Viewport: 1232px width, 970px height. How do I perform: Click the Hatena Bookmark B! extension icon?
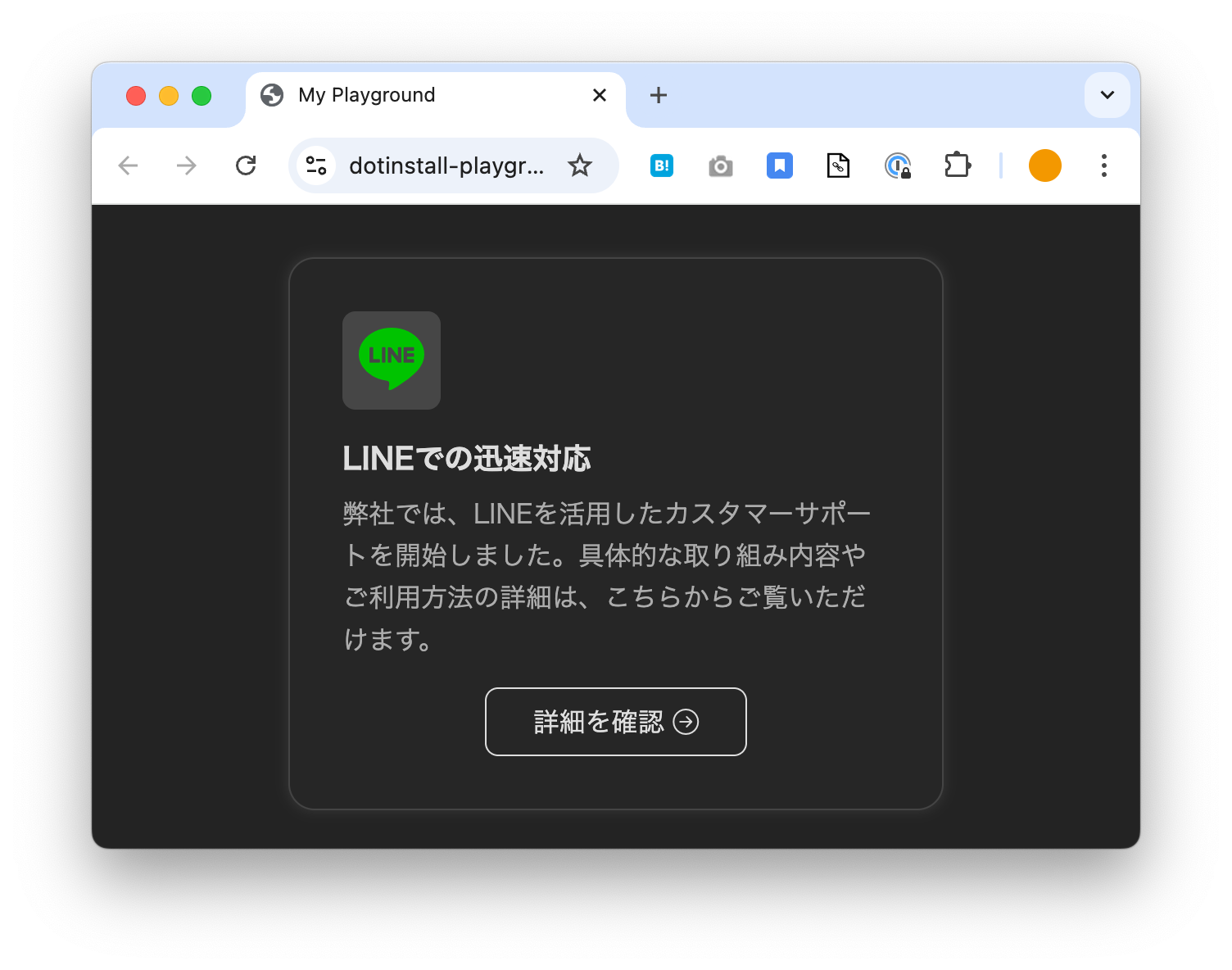click(662, 165)
